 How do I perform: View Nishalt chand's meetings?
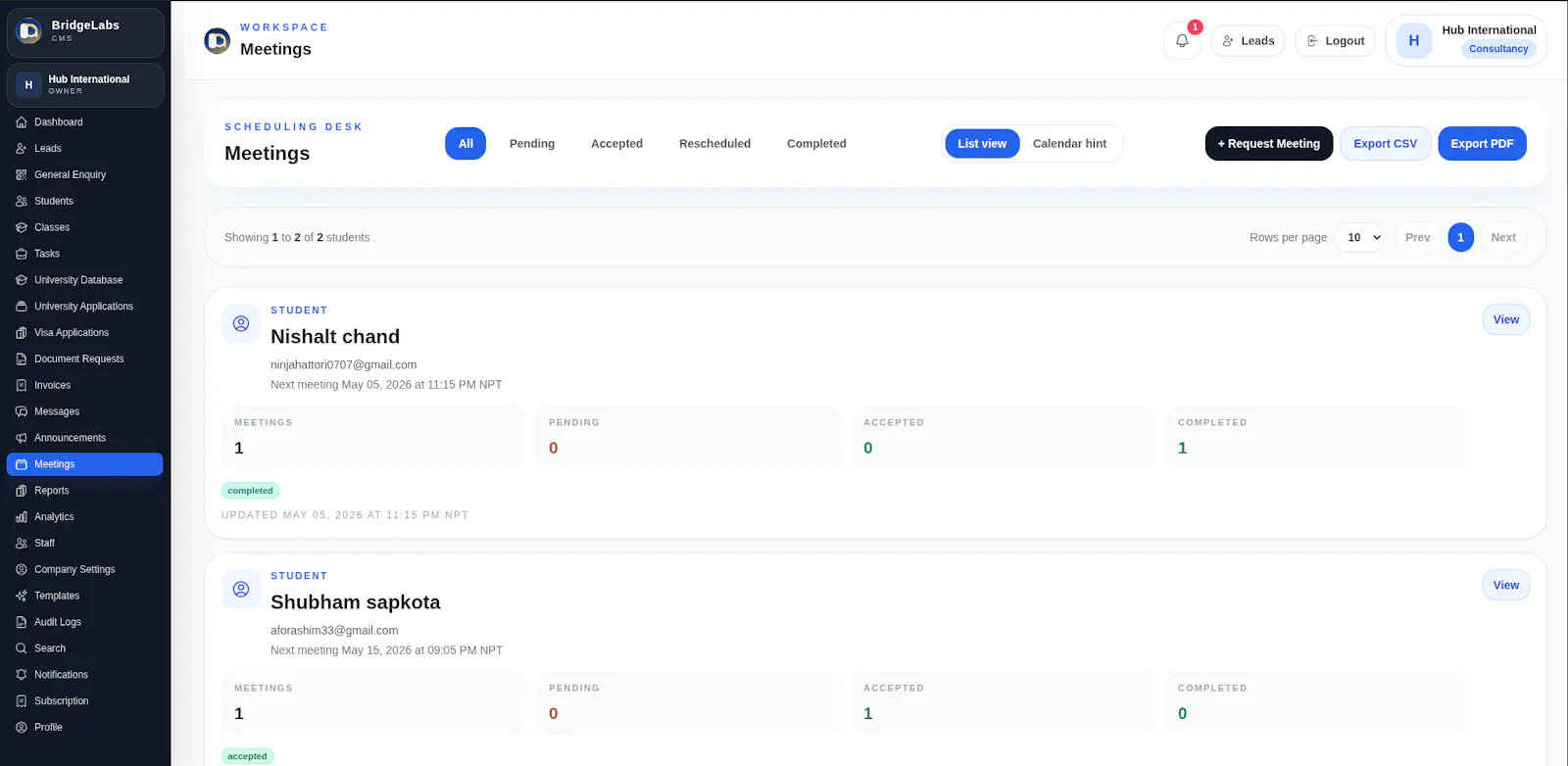coord(1505,319)
